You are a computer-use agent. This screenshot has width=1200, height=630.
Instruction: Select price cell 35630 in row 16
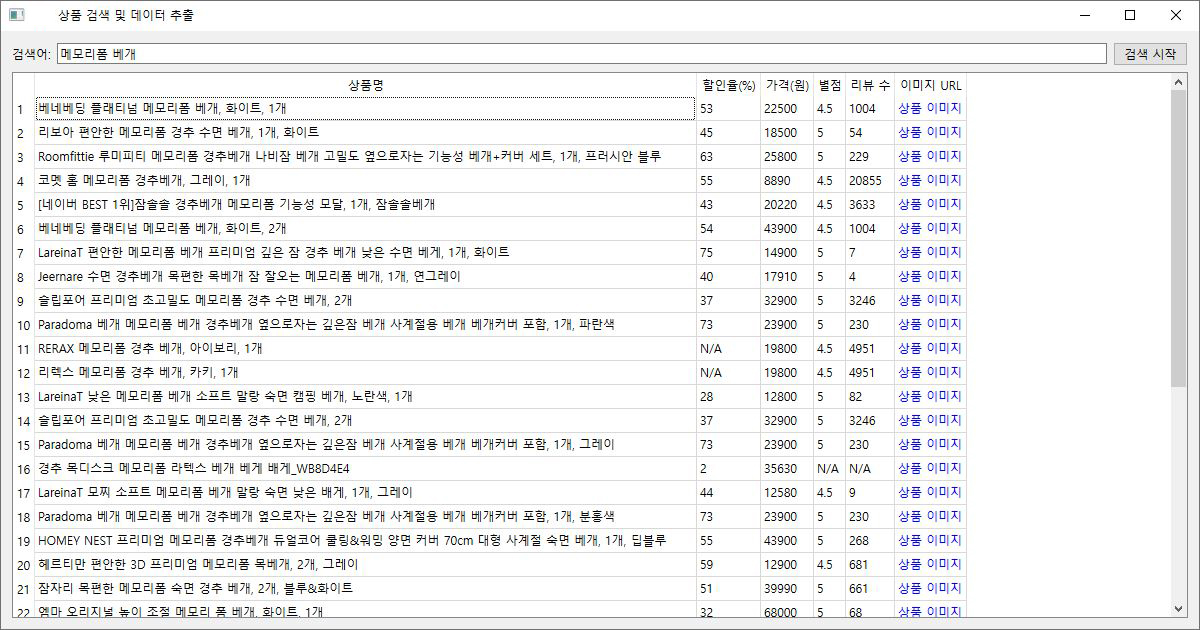(x=787, y=468)
